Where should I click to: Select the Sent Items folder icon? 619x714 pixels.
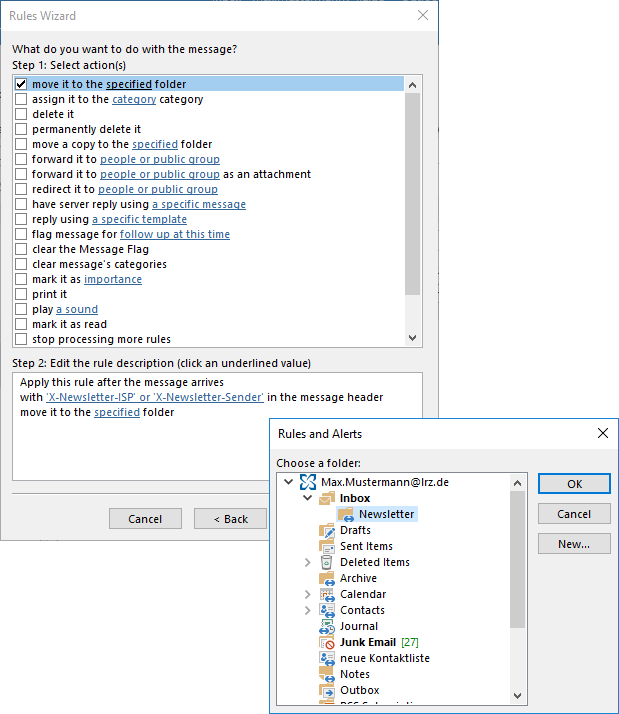[327, 546]
